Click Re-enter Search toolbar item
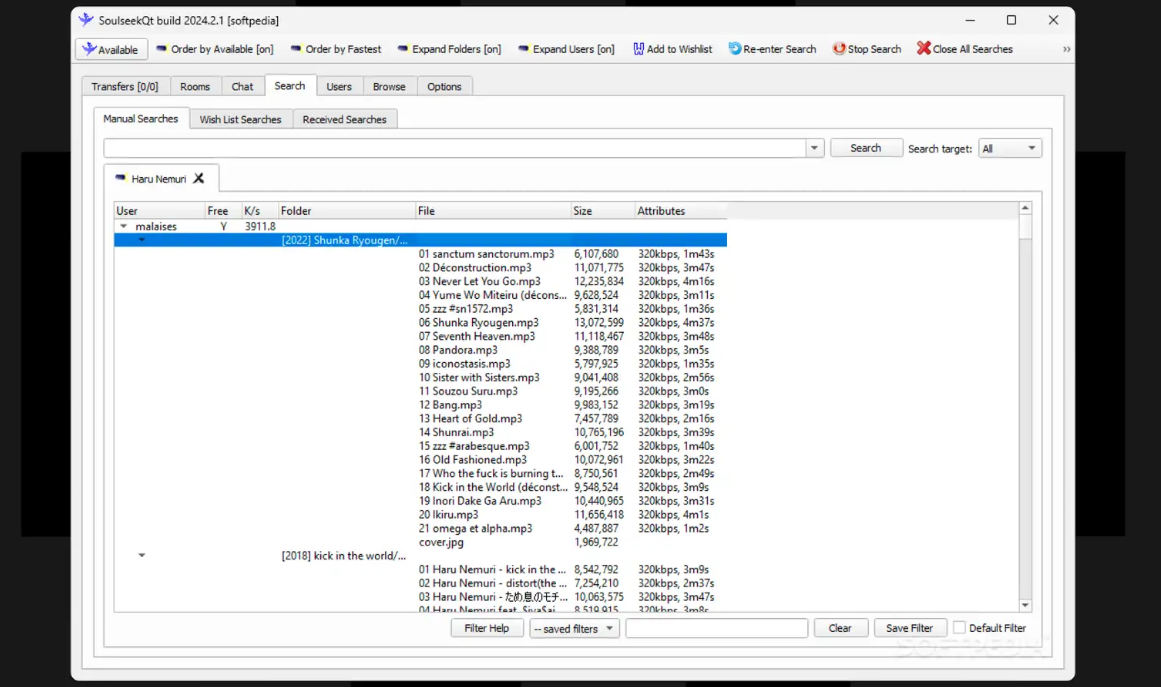The height and width of the screenshot is (687, 1161). (772, 49)
